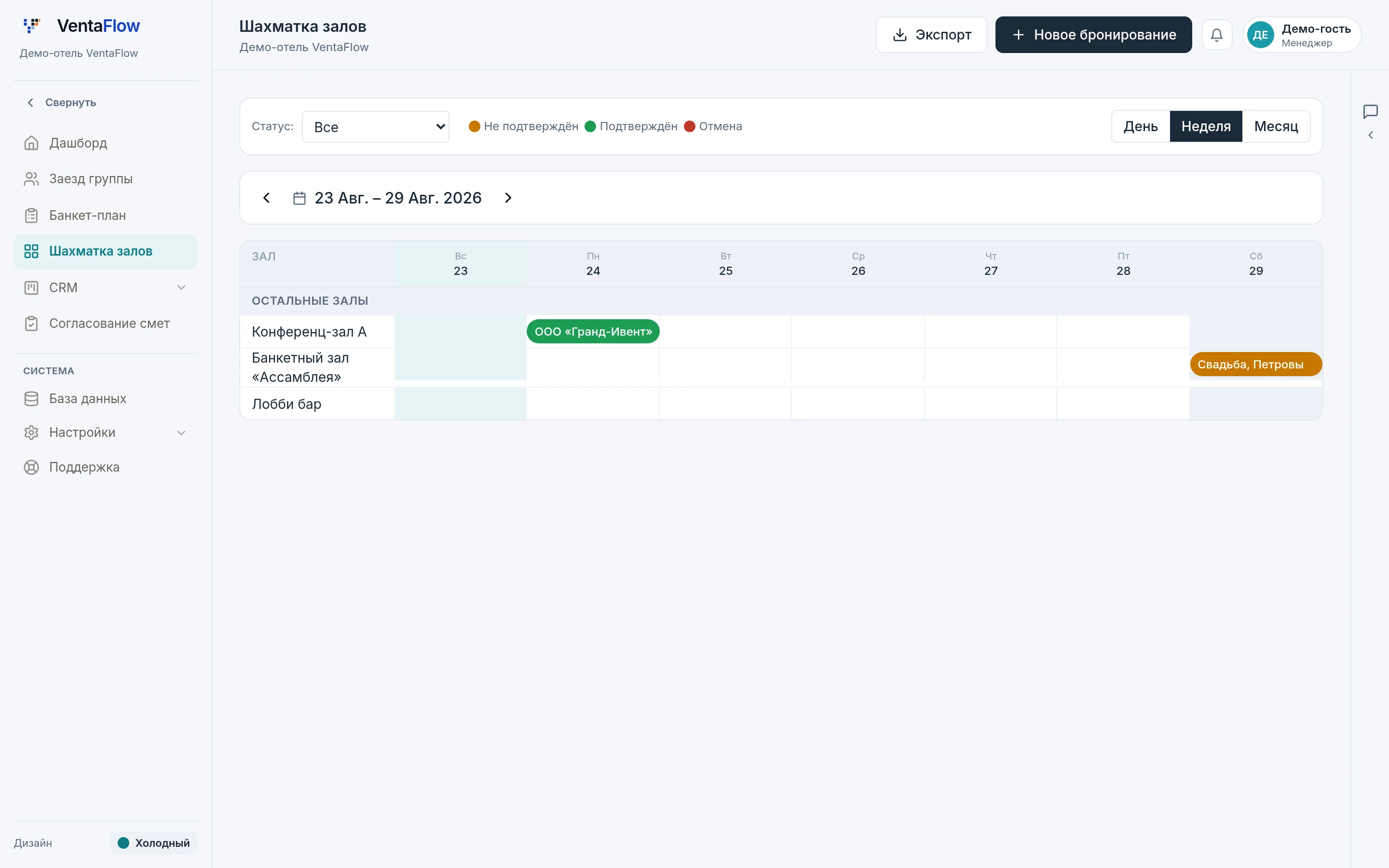Click the Настройки gear icon
This screenshot has height=868, width=1389.
click(x=31, y=432)
